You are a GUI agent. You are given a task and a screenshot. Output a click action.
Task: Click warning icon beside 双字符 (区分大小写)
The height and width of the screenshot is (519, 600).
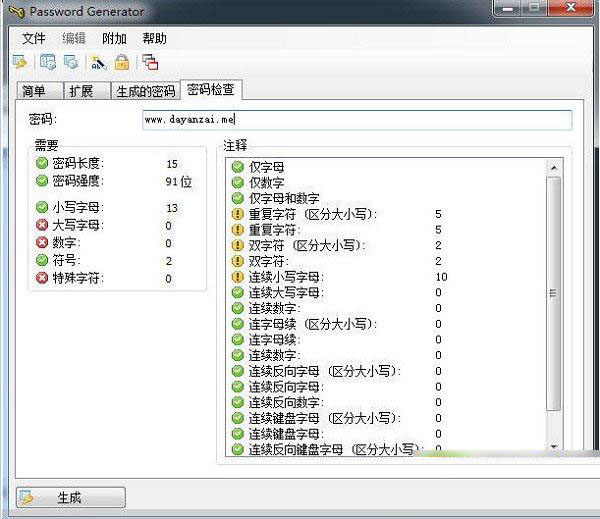coord(238,245)
